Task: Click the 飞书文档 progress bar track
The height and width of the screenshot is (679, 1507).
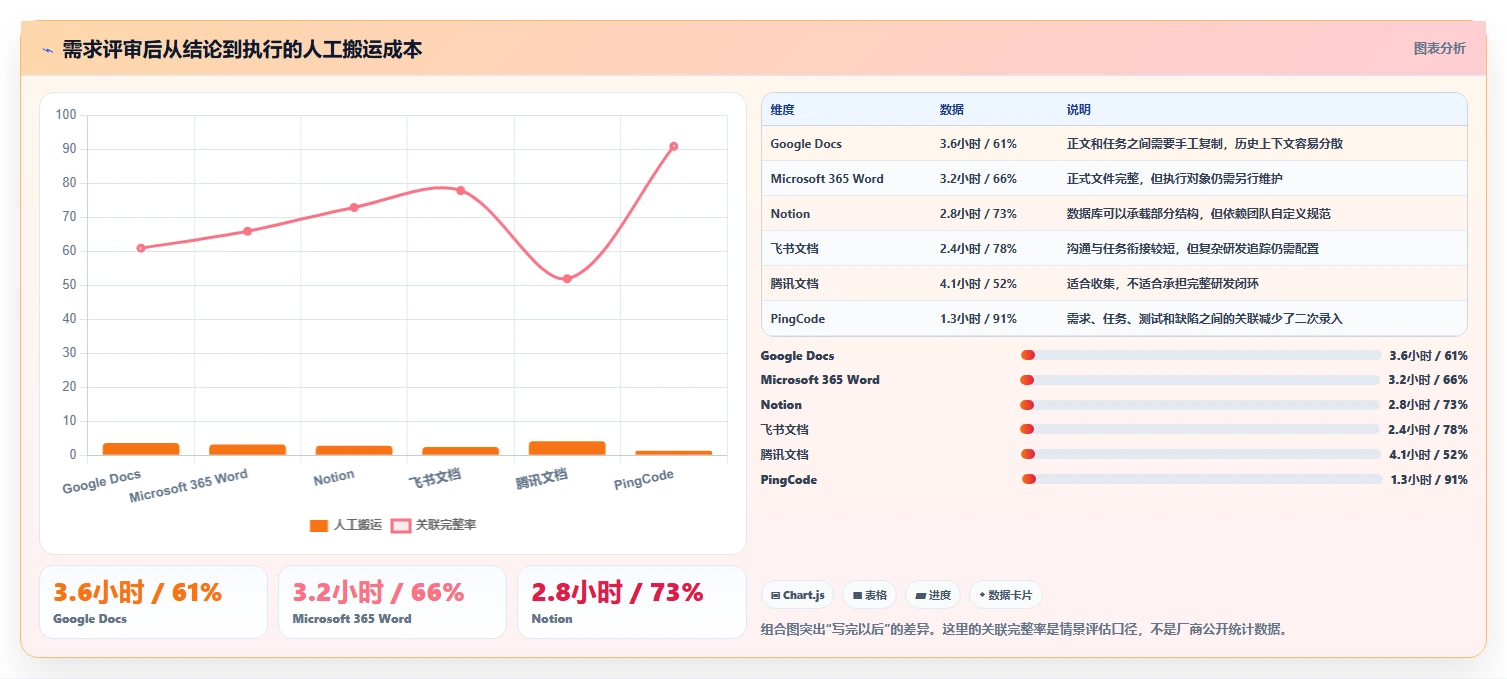Action: click(x=1200, y=429)
